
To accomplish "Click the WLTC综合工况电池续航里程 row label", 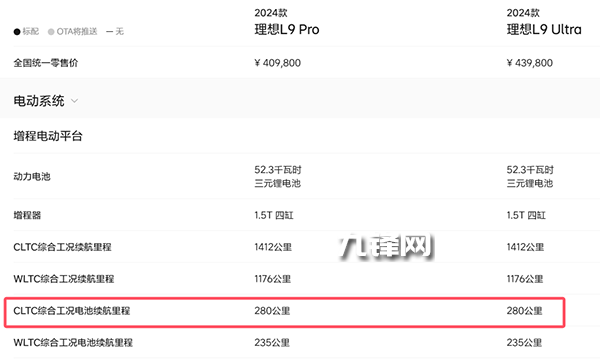I will point(73,342).
